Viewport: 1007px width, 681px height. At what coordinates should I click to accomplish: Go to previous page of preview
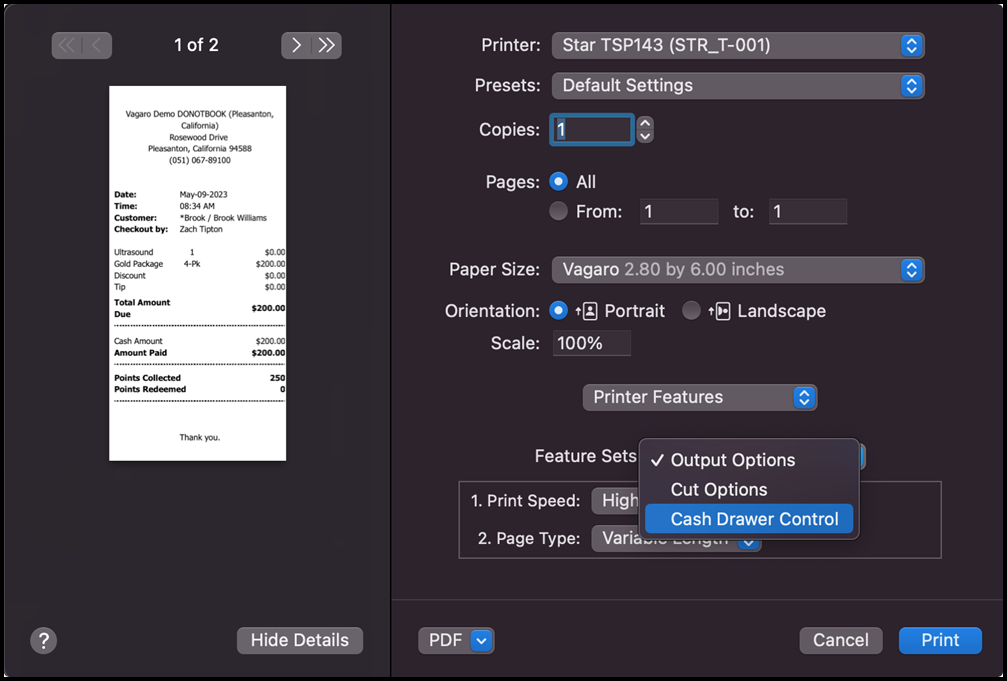[97, 45]
